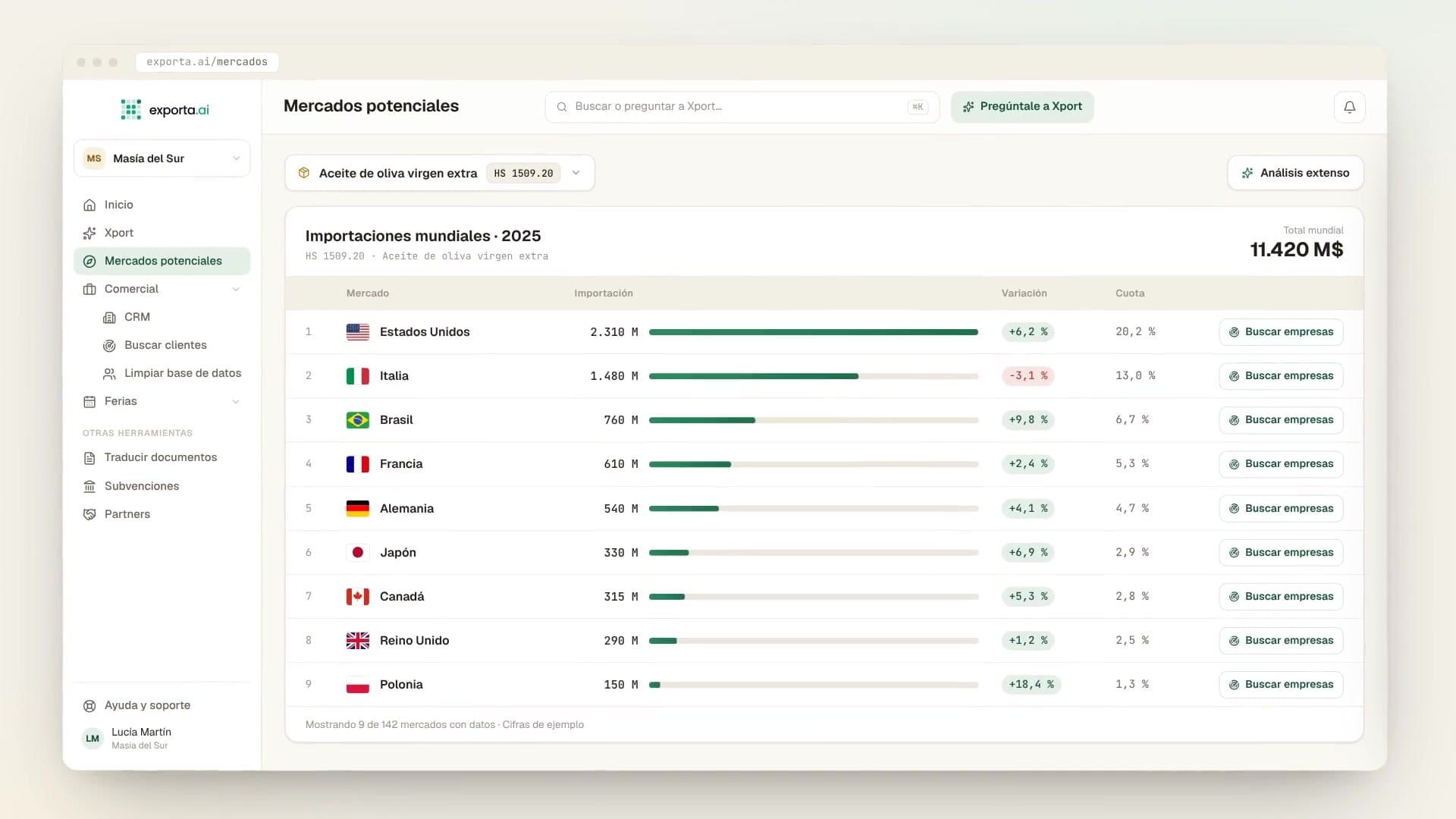
Task: Click the Xport sparkle icon in sidebar
Action: (x=89, y=233)
